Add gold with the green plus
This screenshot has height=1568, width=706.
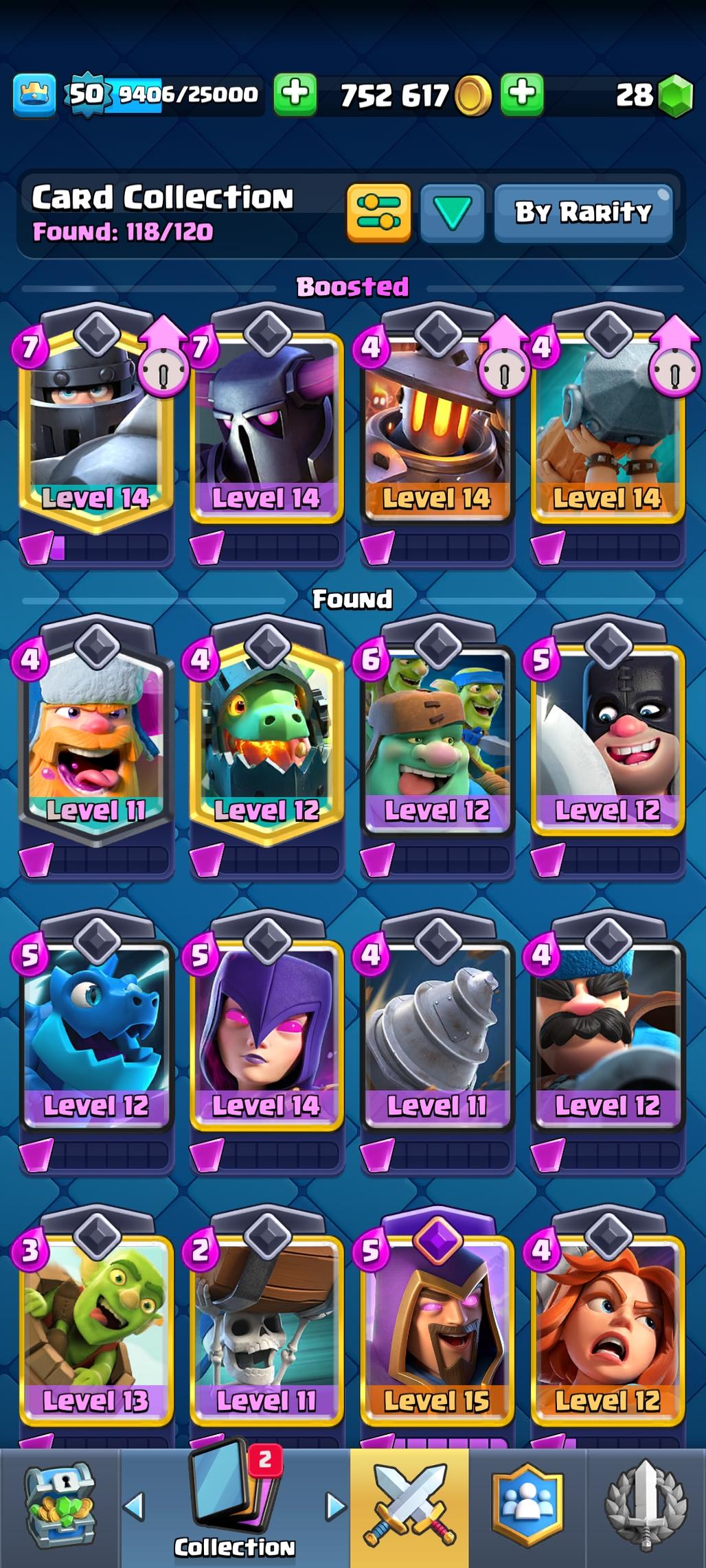pyautogui.click(x=522, y=93)
